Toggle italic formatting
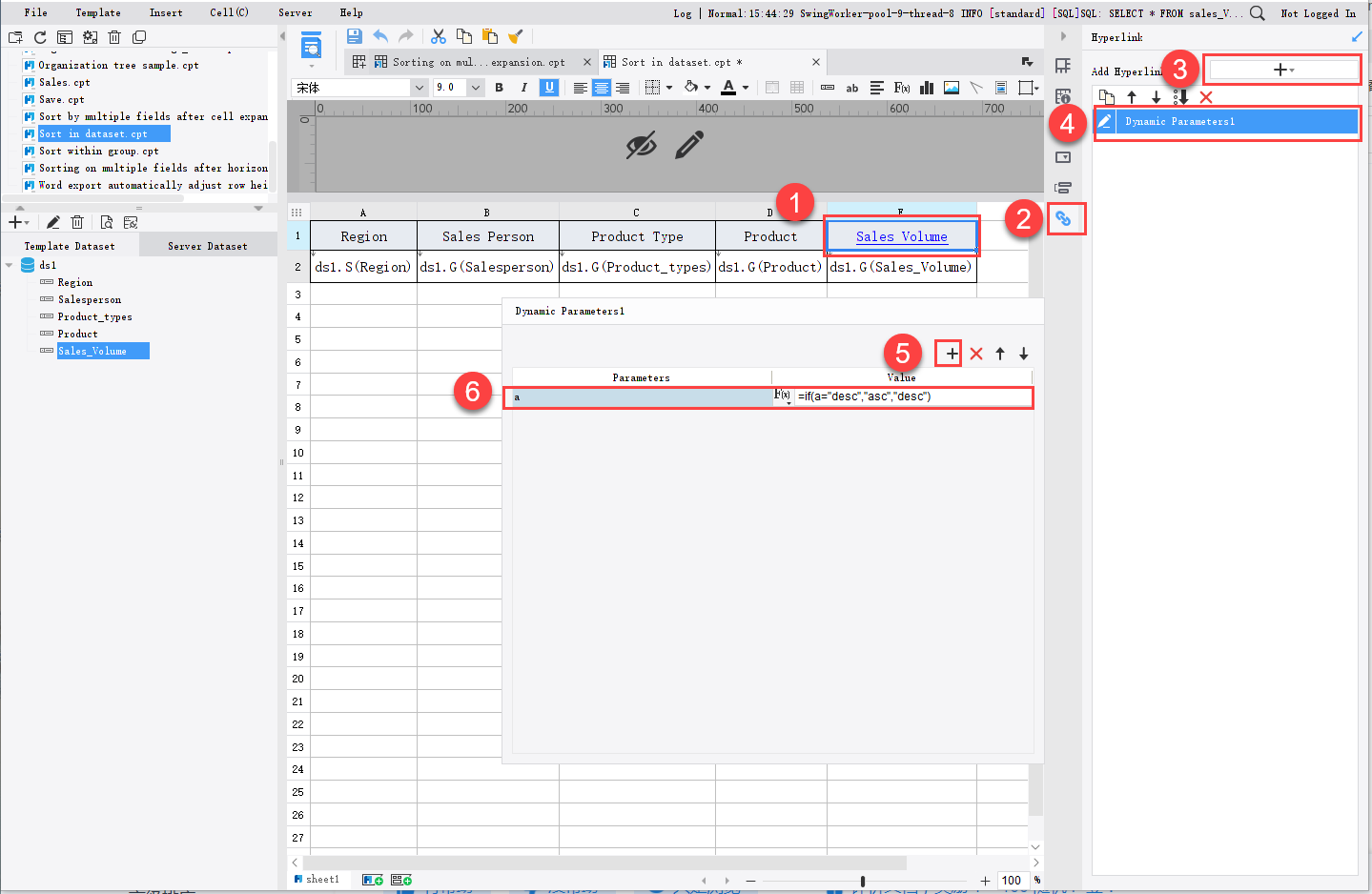 pyautogui.click(x=523, y=88)
